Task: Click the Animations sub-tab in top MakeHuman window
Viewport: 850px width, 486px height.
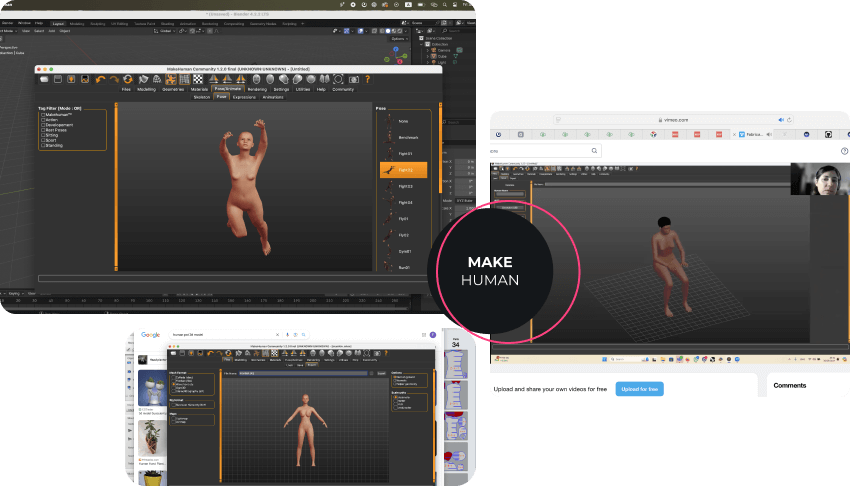Action: coord(273,97)
